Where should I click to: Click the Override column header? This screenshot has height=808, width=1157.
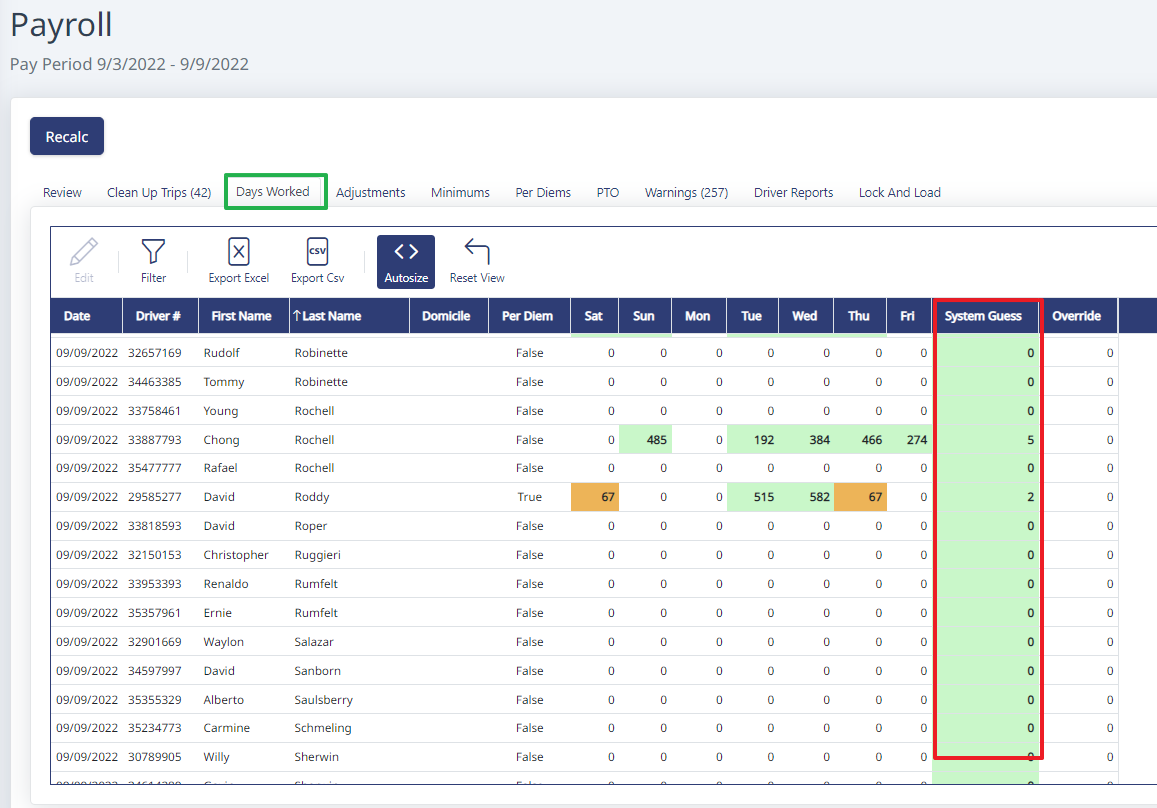coord(1076,316)
